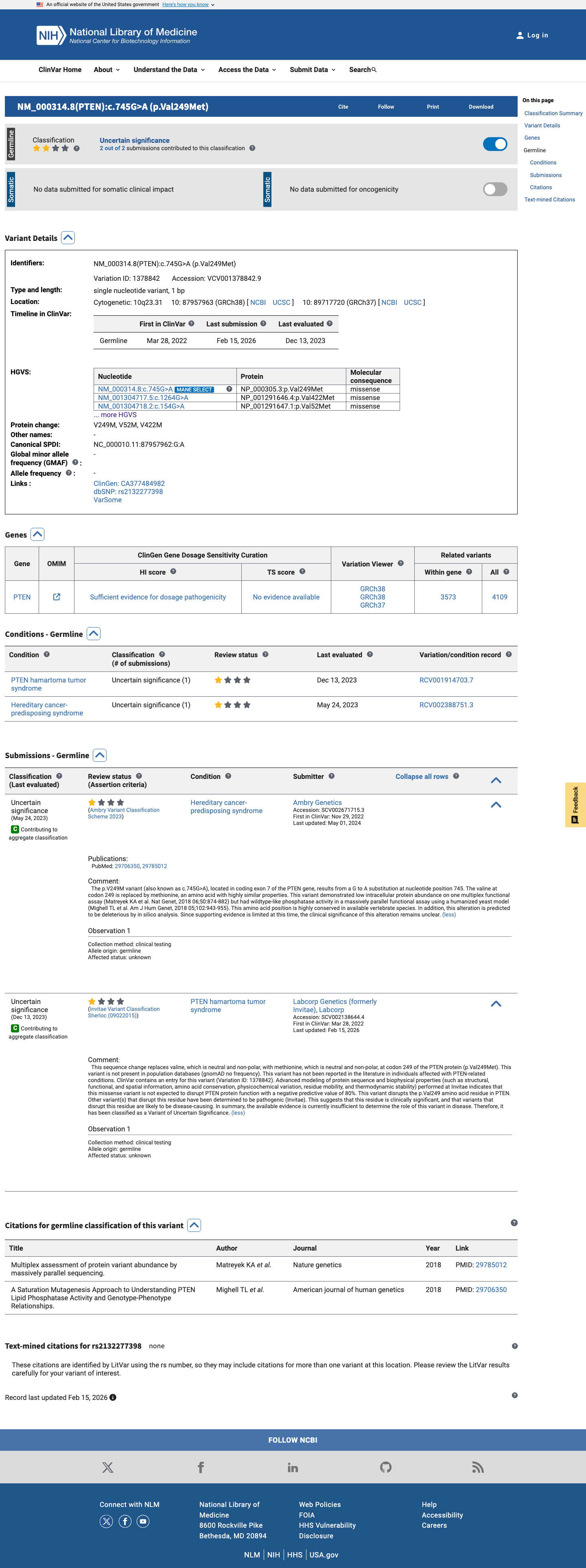Click the Print button in title bar
586x1568 pixels.
tap(433, 107)
